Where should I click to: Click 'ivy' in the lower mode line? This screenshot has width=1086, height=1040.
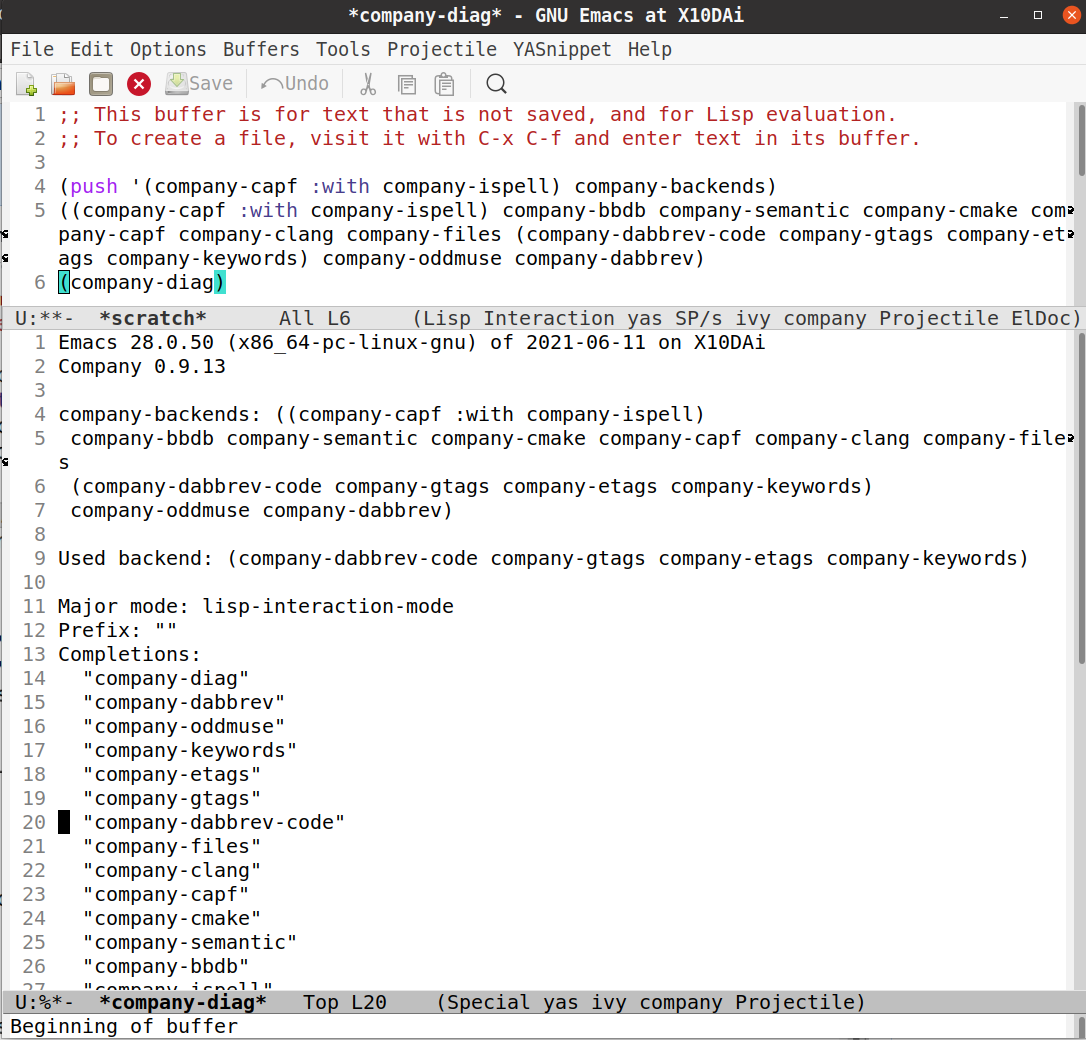pyautogui.click(x=609, y=1003)
